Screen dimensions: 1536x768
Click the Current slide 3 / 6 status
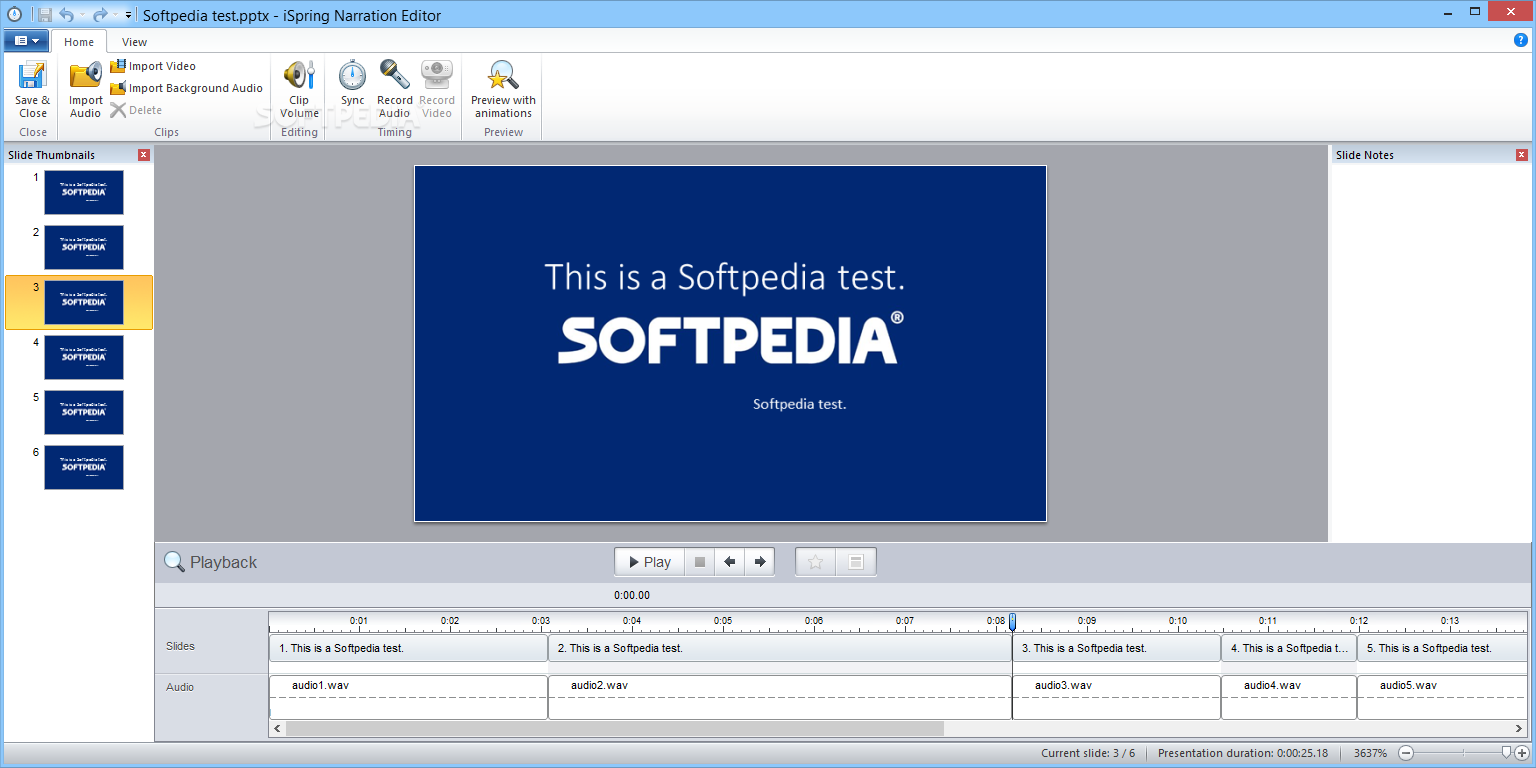pos(1088,753)
